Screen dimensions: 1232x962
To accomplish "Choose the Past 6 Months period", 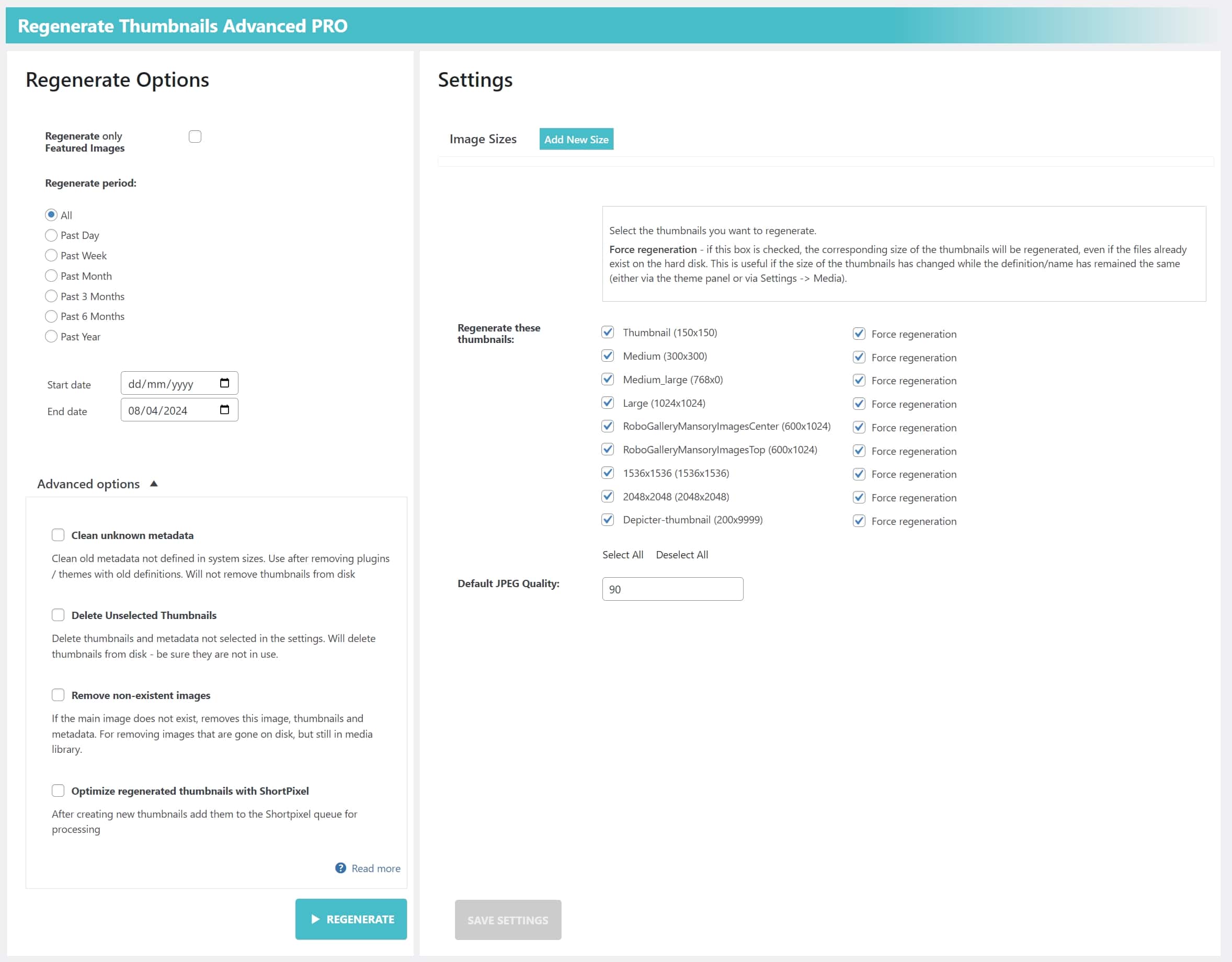I will pyautogui.click(x=51, y=316).
